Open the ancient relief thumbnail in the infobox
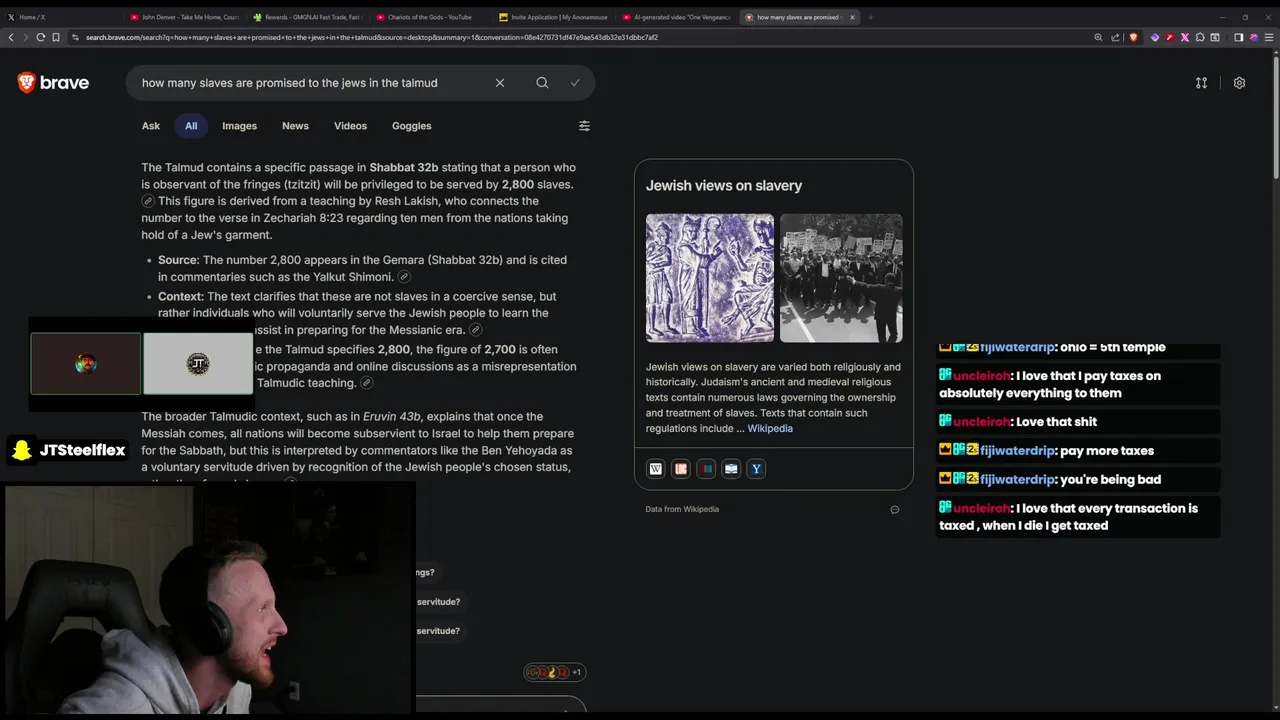1280x720 pixels. [x=710, y=278]
